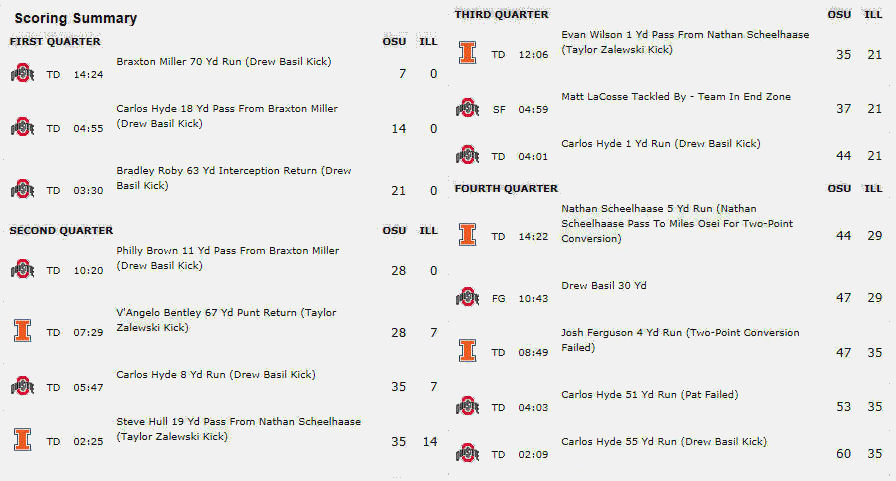896x481 pixels.
Task: Click Ohio State logo beside 14:24 touchdown
Action: pos(22,73)
